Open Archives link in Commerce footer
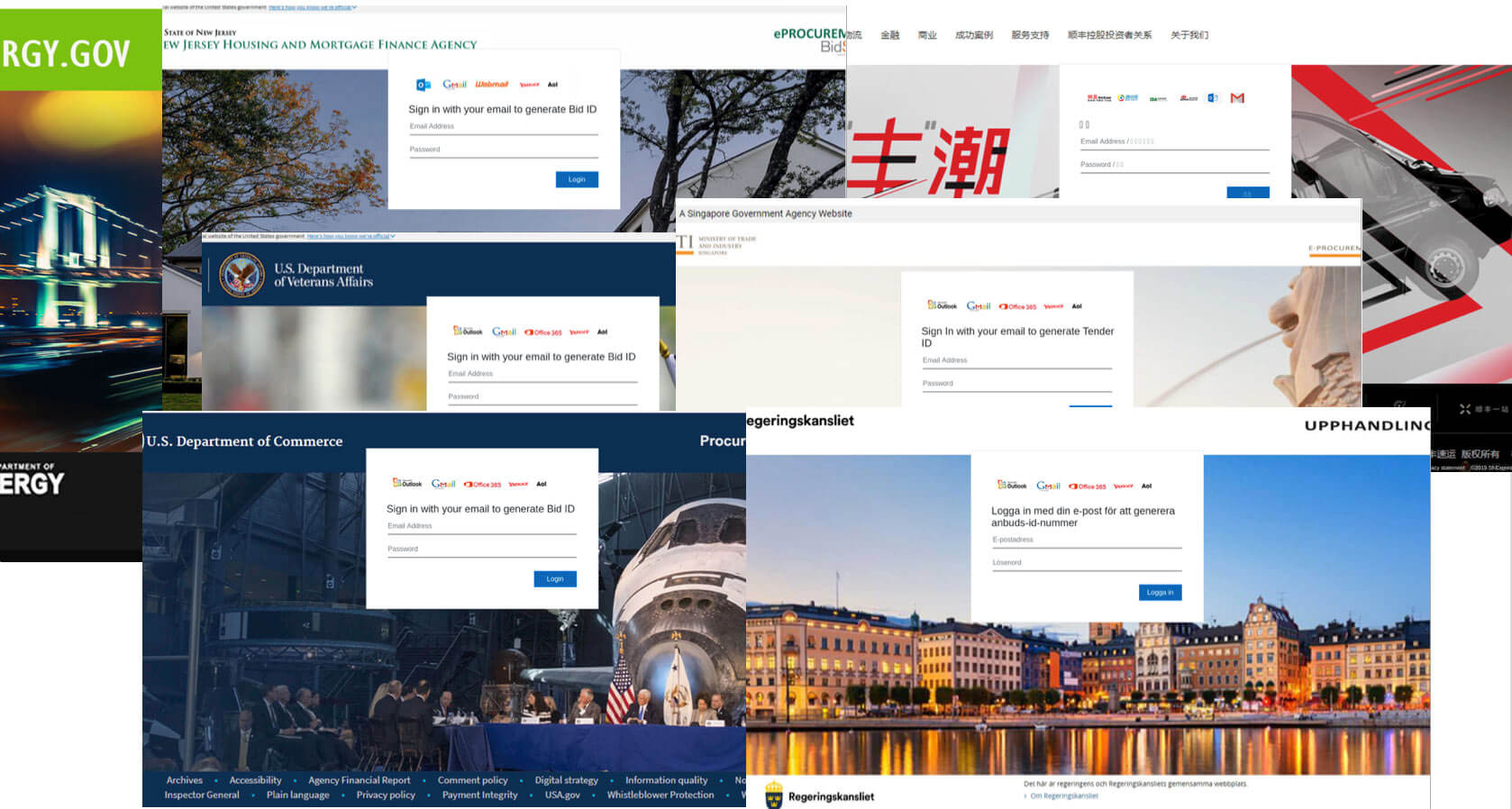Viewport: 1512px width, 809px height. pyautogui.click(x=185, y=780)
